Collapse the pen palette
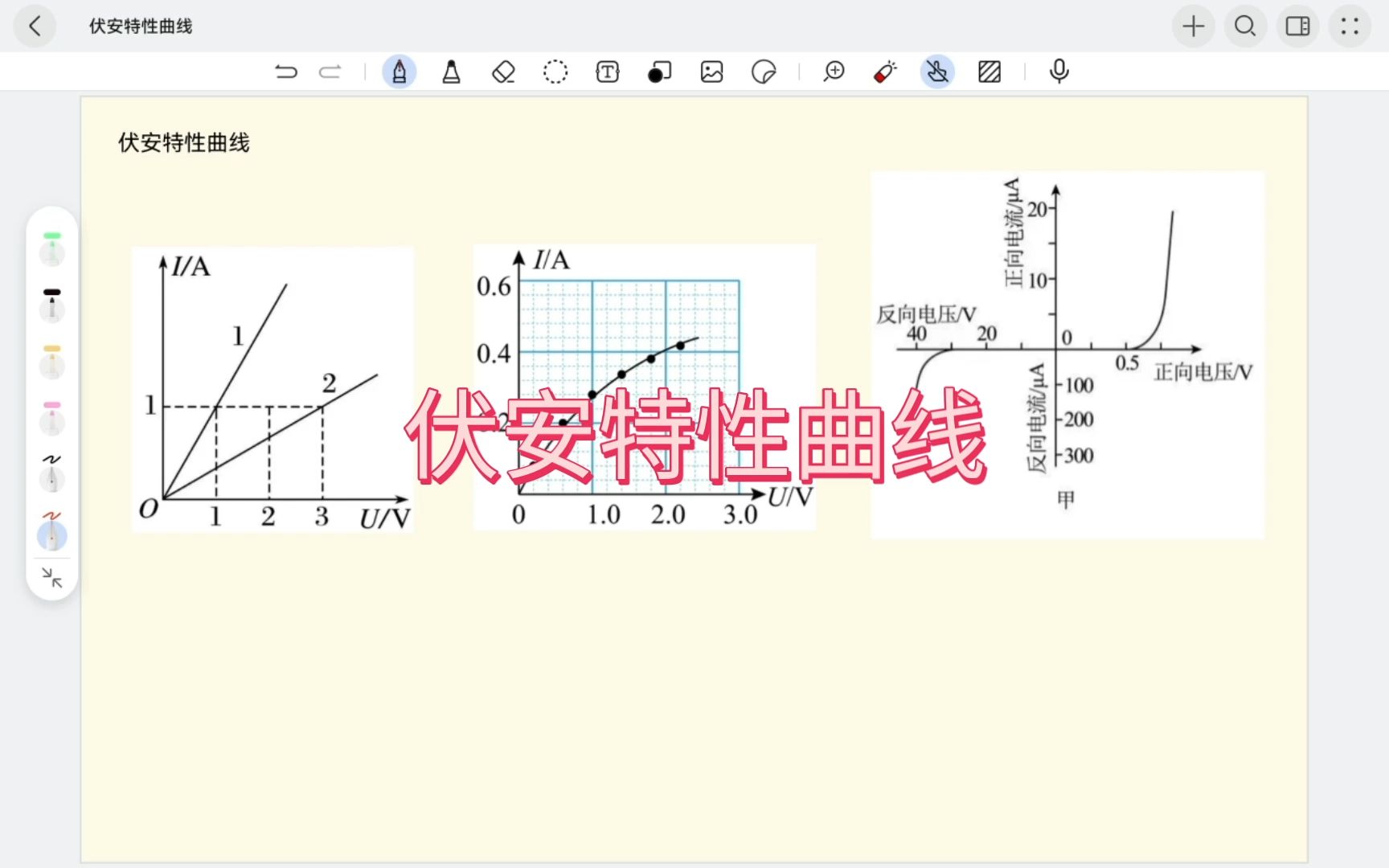1389x868 pixels. point(52,578)
